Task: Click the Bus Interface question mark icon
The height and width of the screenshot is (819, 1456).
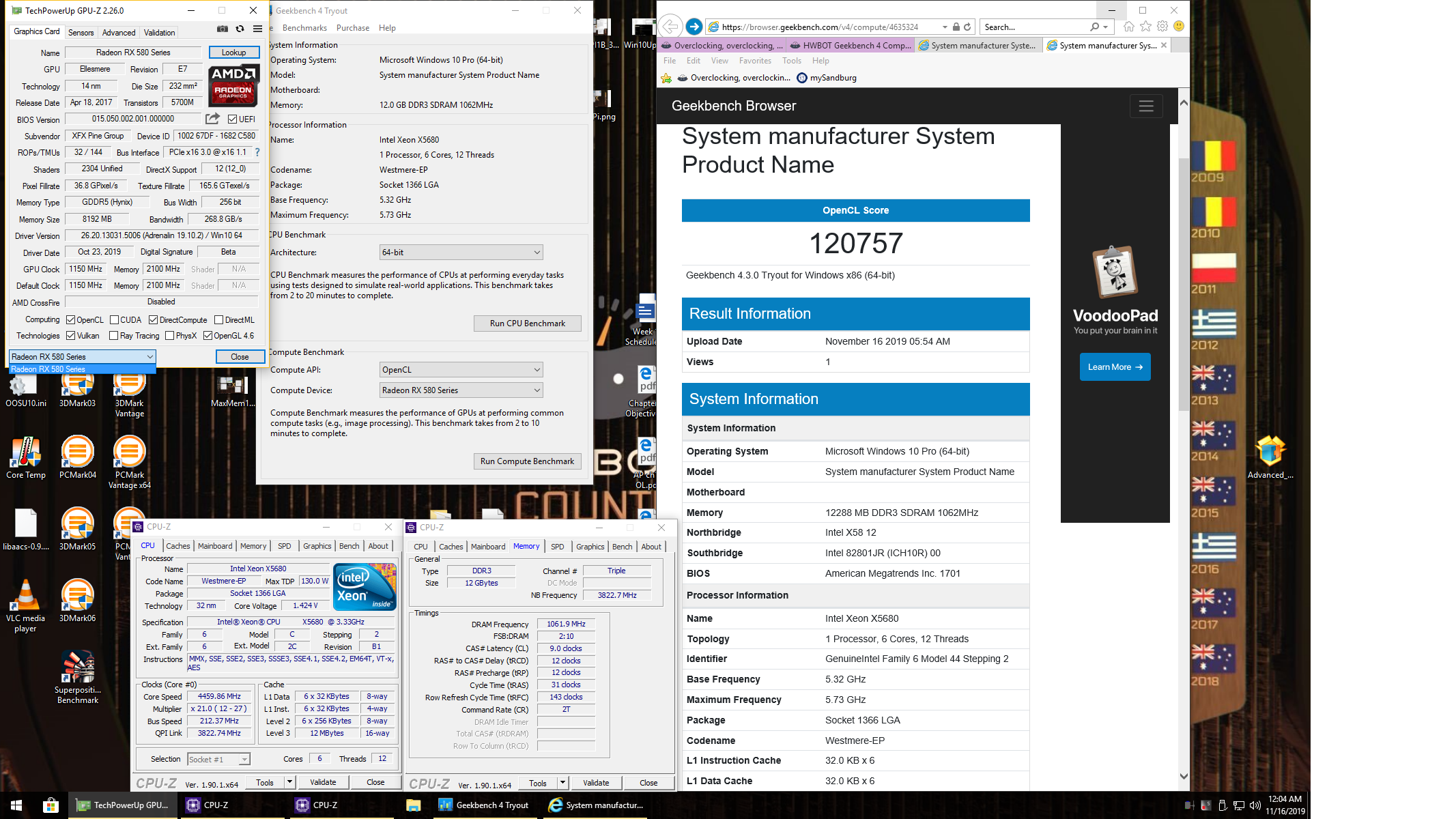Action: (x=257, y=152)
